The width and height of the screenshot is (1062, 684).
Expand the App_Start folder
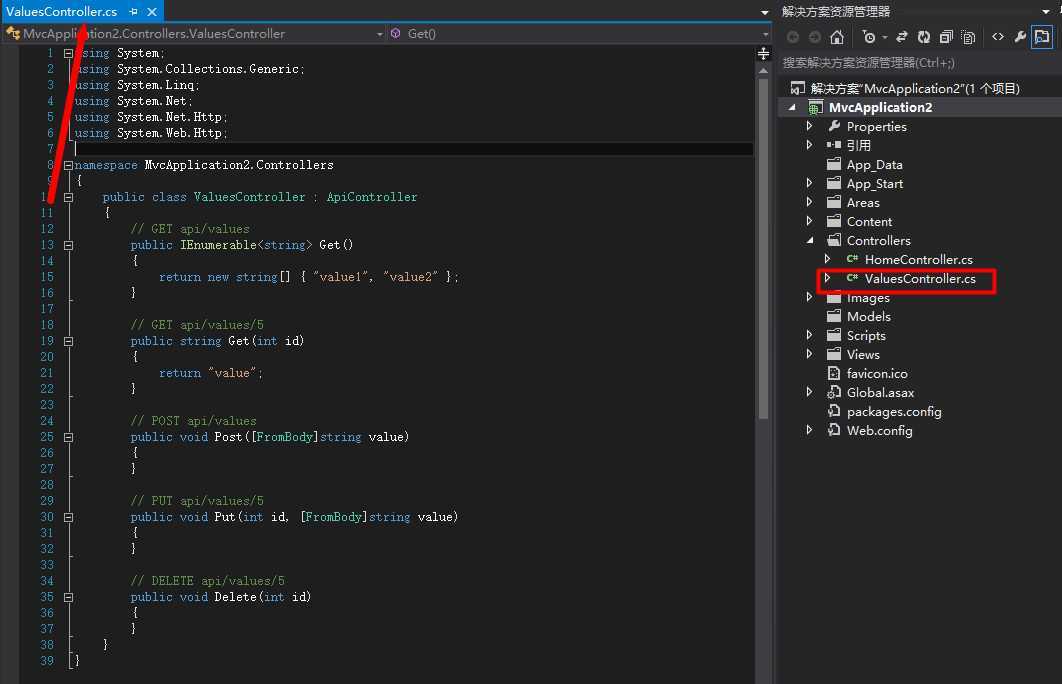pyautogui.click(x=809, y=183)
